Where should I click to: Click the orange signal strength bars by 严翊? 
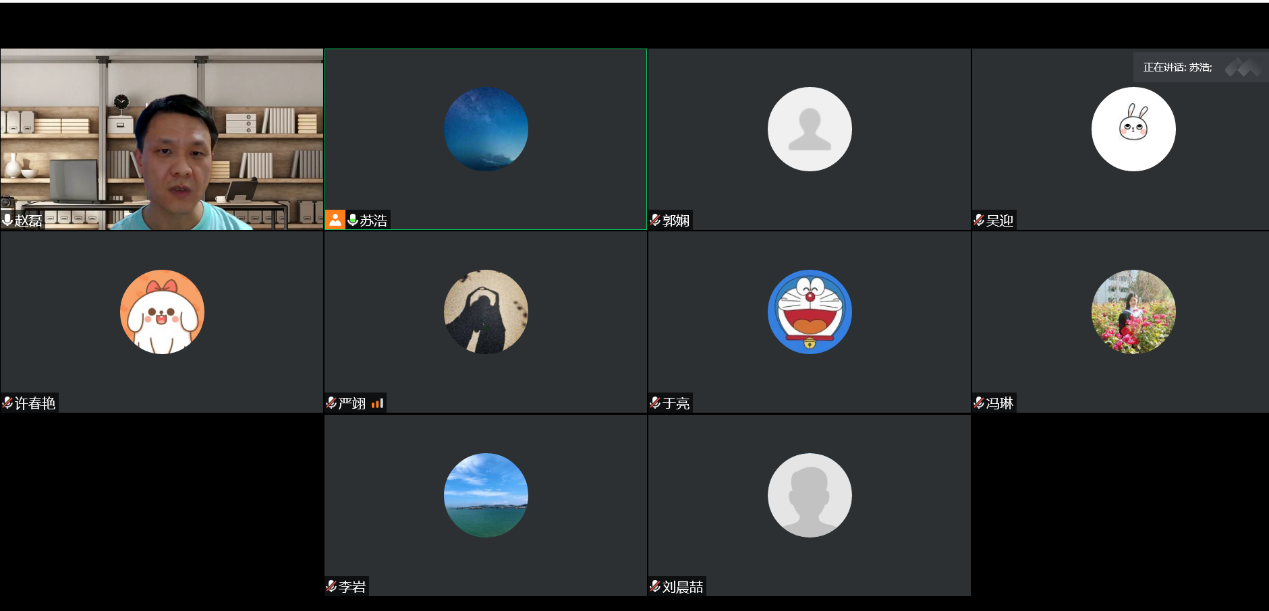coord(377,404)
